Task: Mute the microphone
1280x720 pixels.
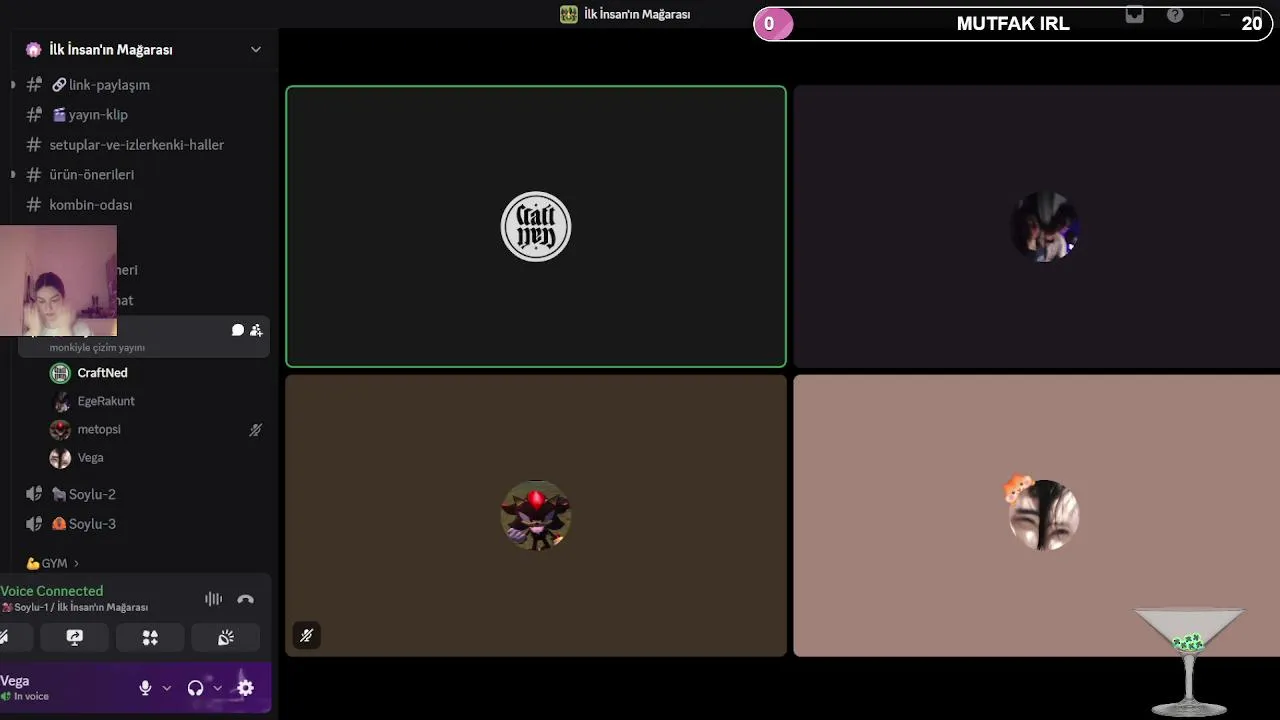Action: click(x=145, y=688)
